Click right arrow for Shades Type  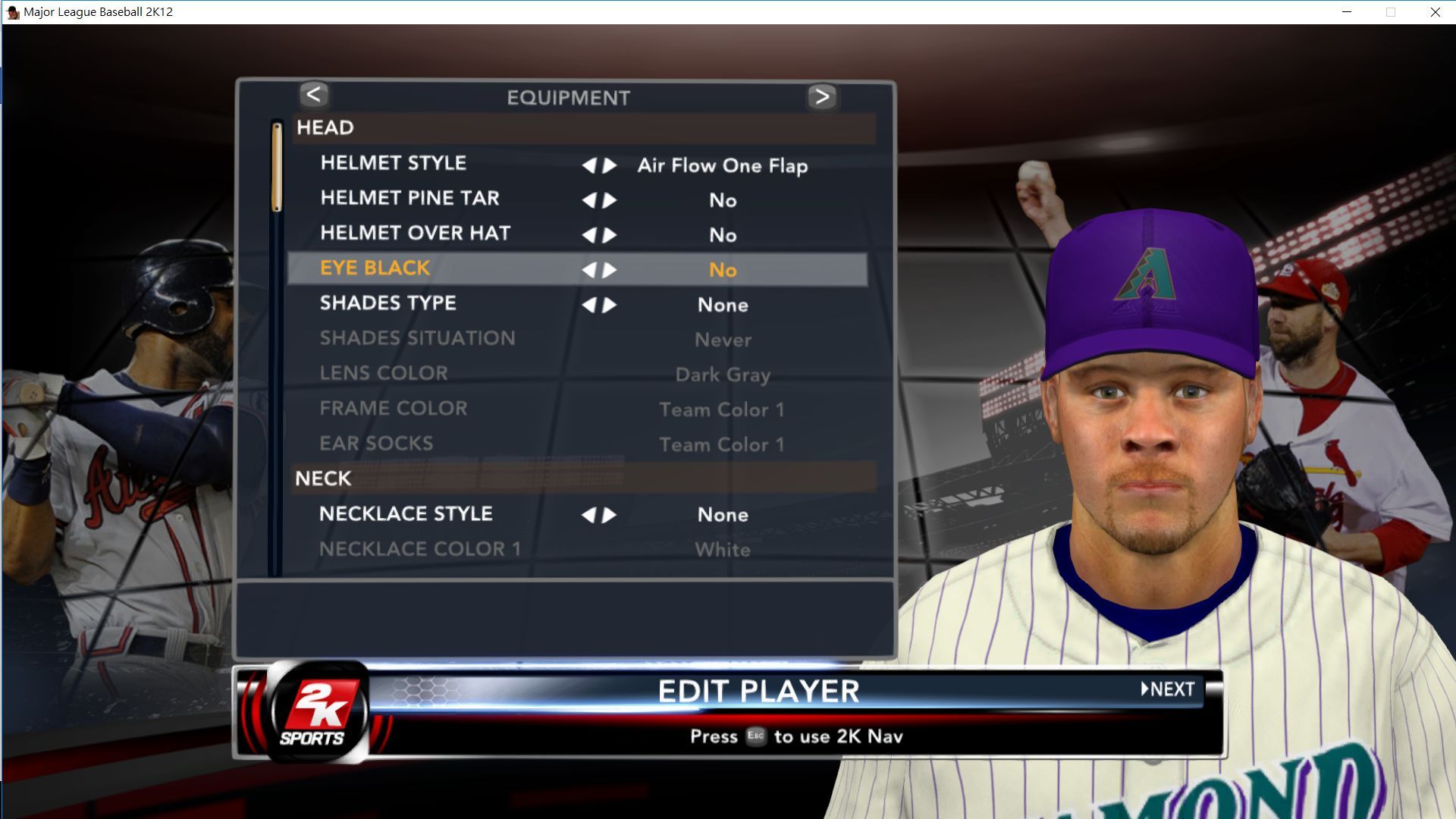pos(609,305)
